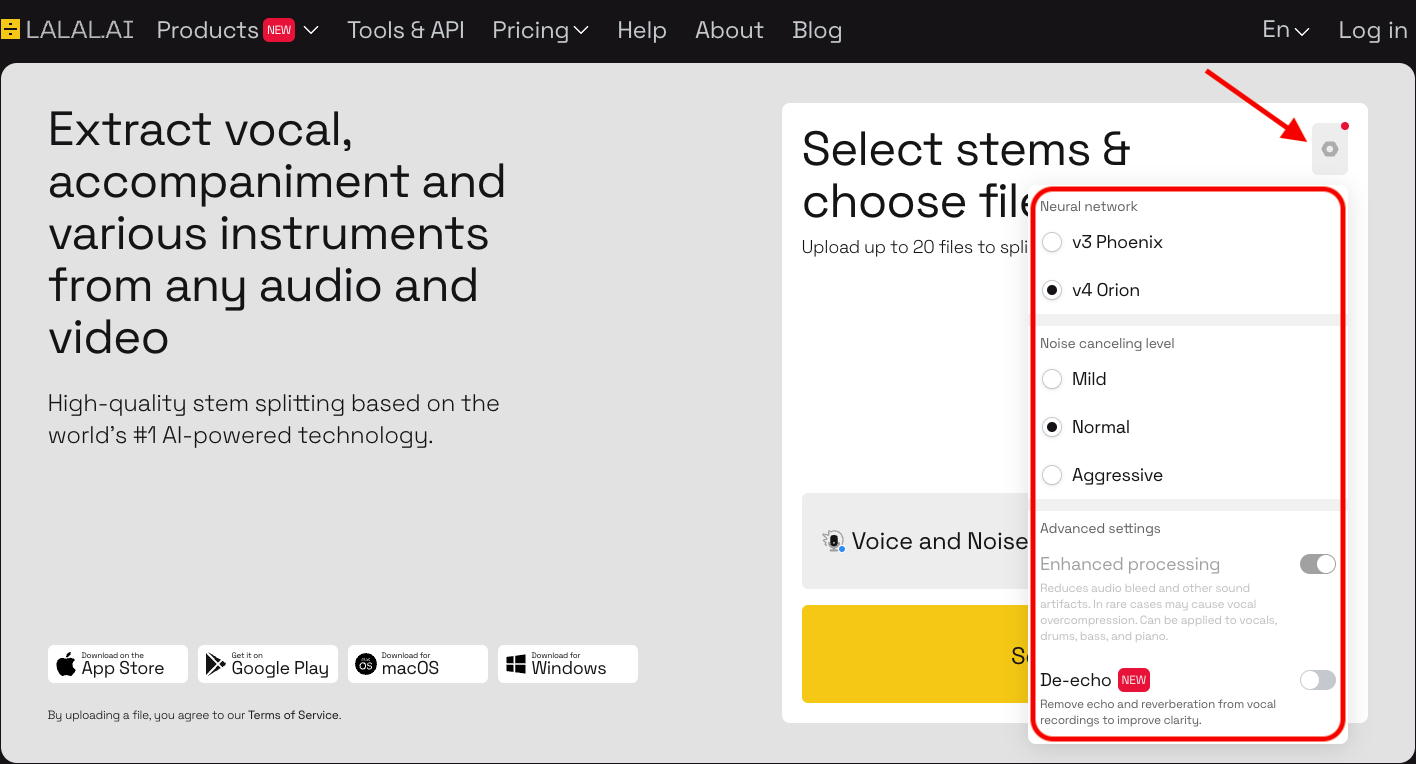Click the Enhanced processing description text
This screenshot has height=764, width=1416.
pyautogui.click(x=1159, y=612)
